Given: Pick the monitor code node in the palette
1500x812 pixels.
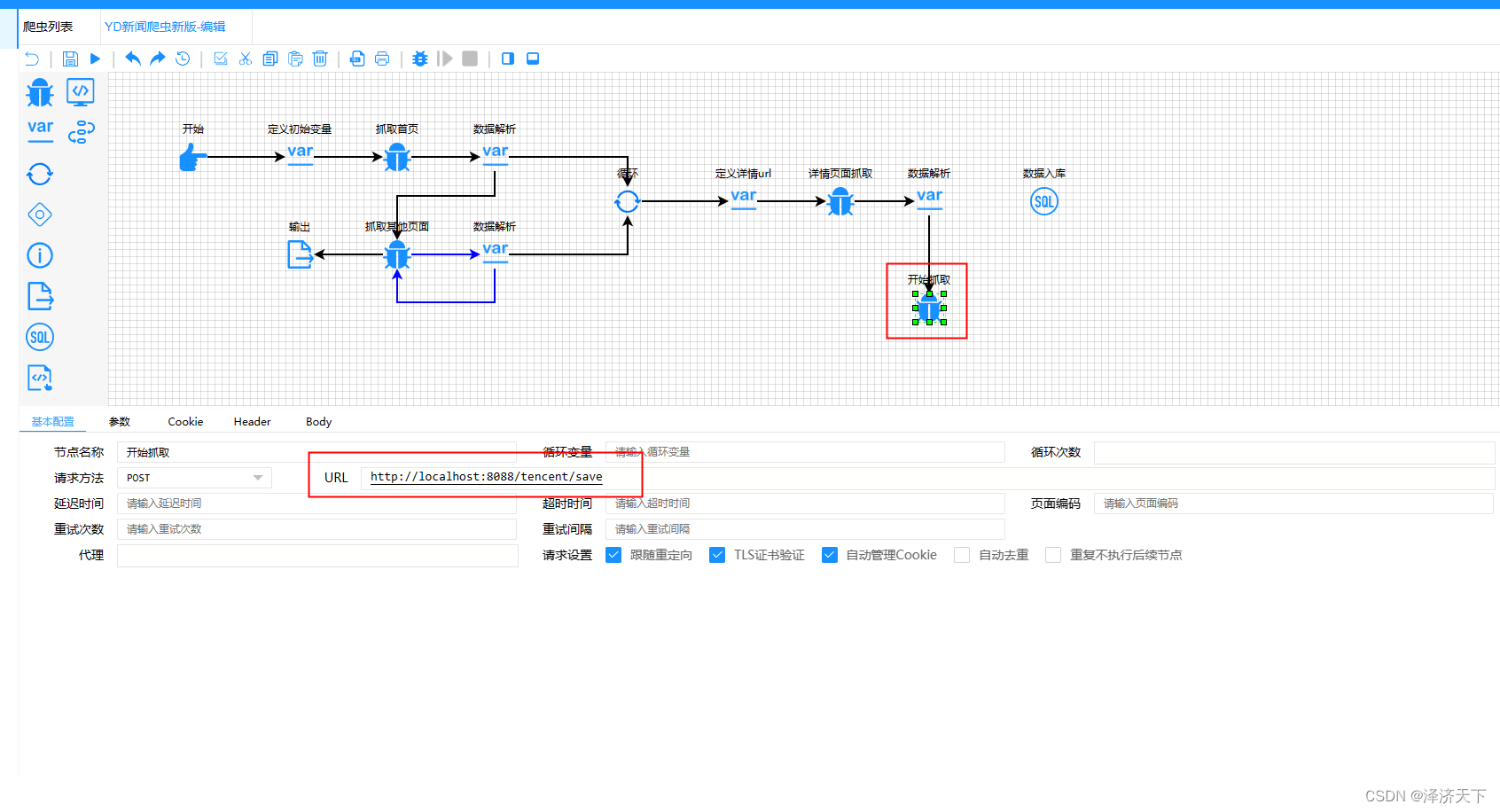Looking at the screenshot, I should click(x=81, y=92).
